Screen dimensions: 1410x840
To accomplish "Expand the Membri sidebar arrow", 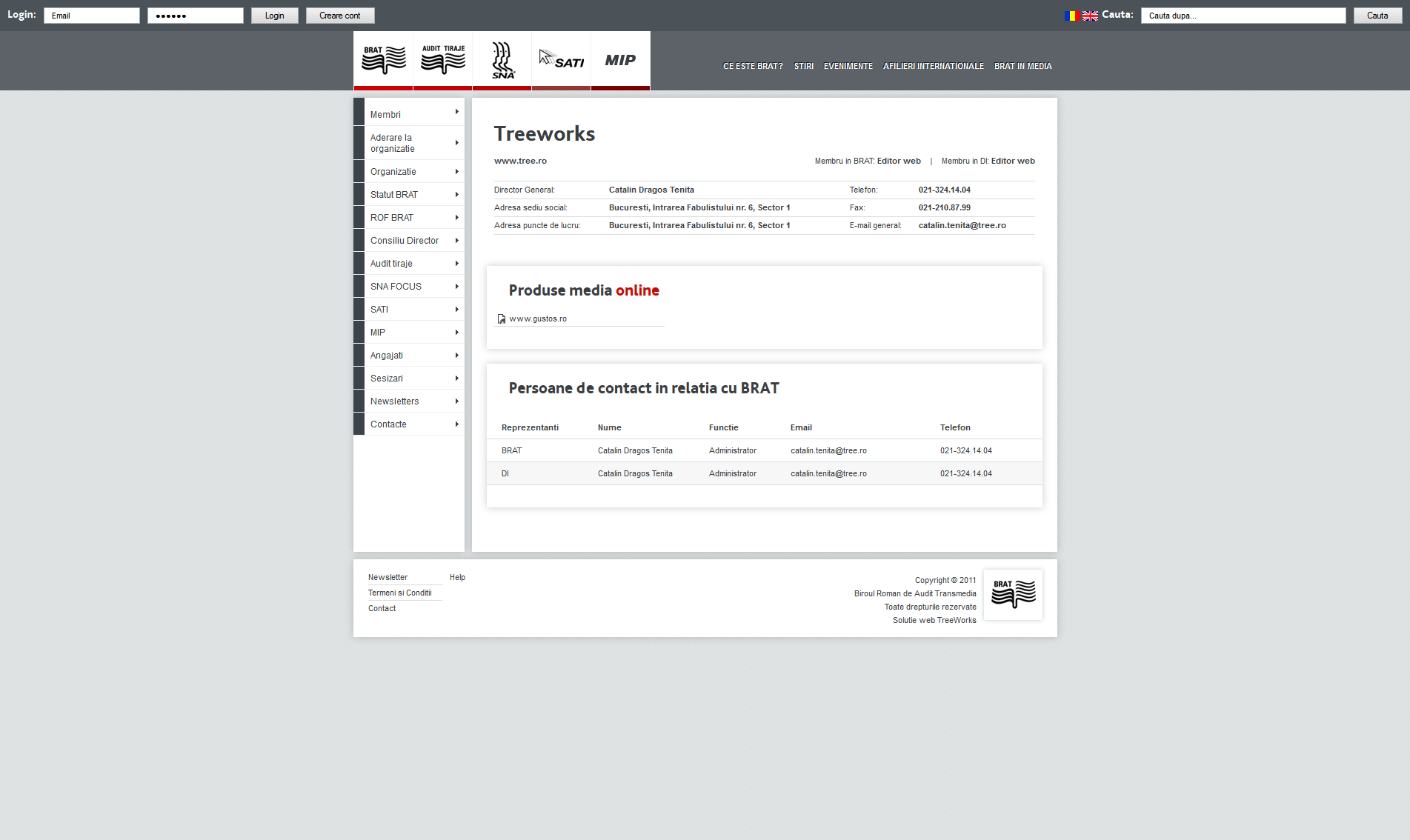I will click(456, 112).
